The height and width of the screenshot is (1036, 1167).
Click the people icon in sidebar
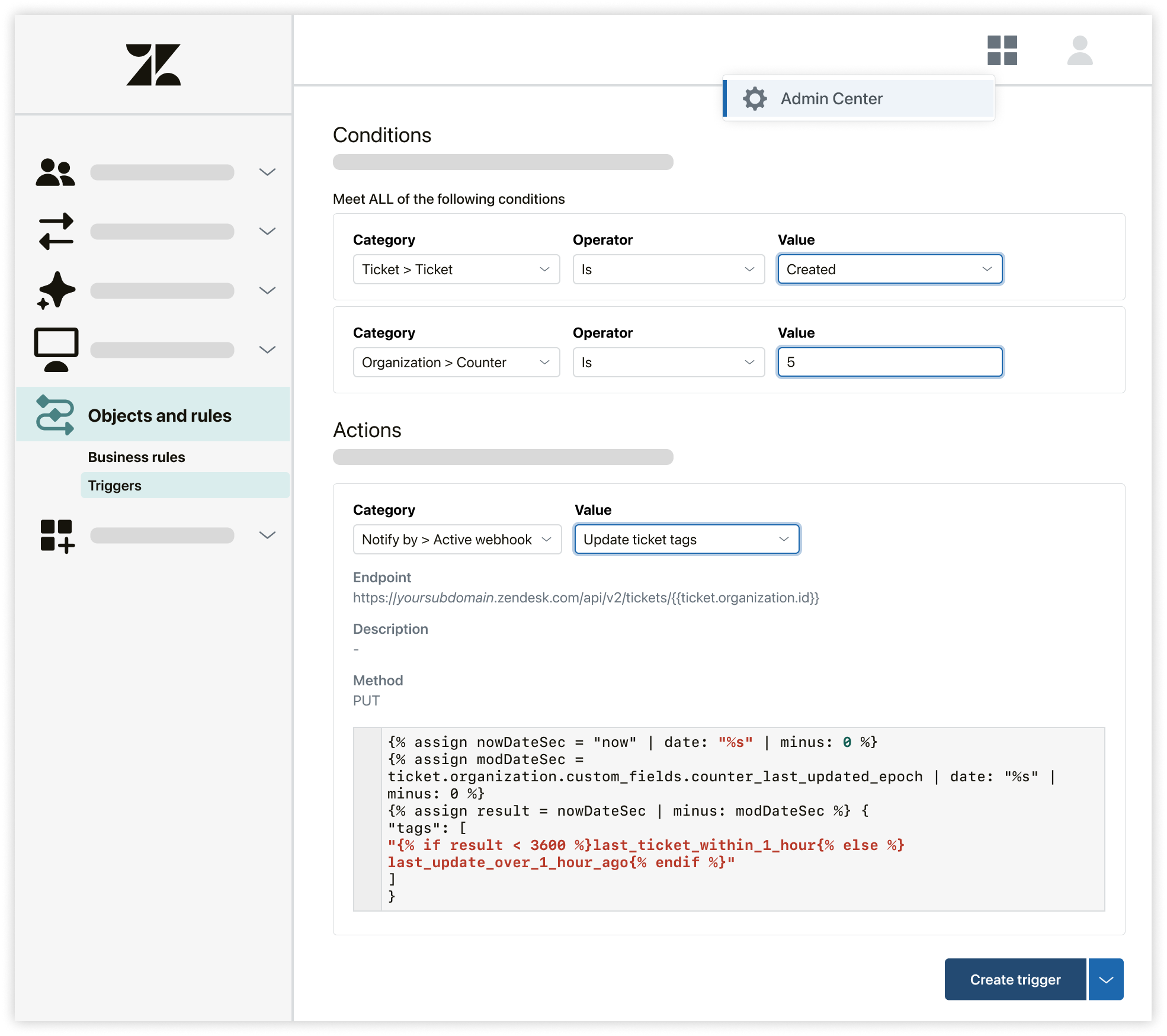55,172
